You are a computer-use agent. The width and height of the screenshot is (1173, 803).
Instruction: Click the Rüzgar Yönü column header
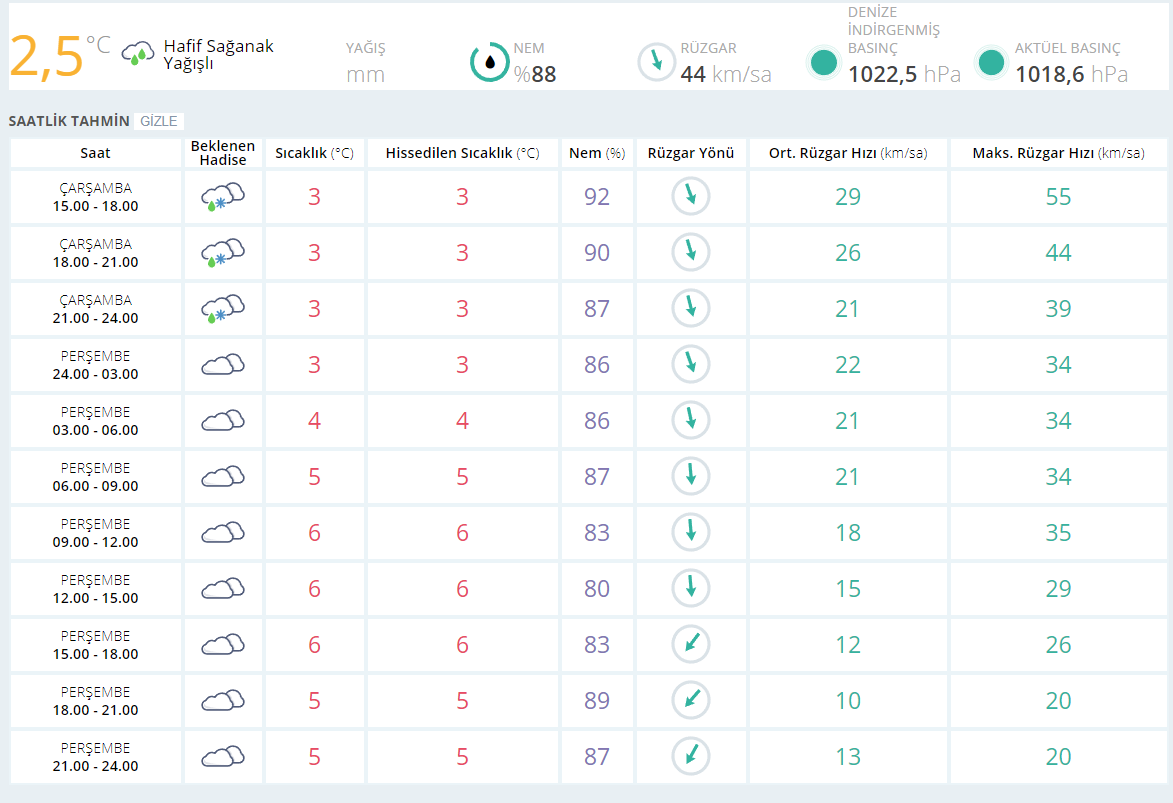[x=690, y=153]
